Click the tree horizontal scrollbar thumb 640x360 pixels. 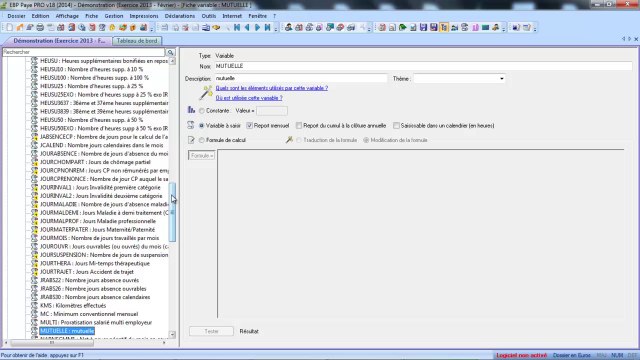[x=52, y=342]
